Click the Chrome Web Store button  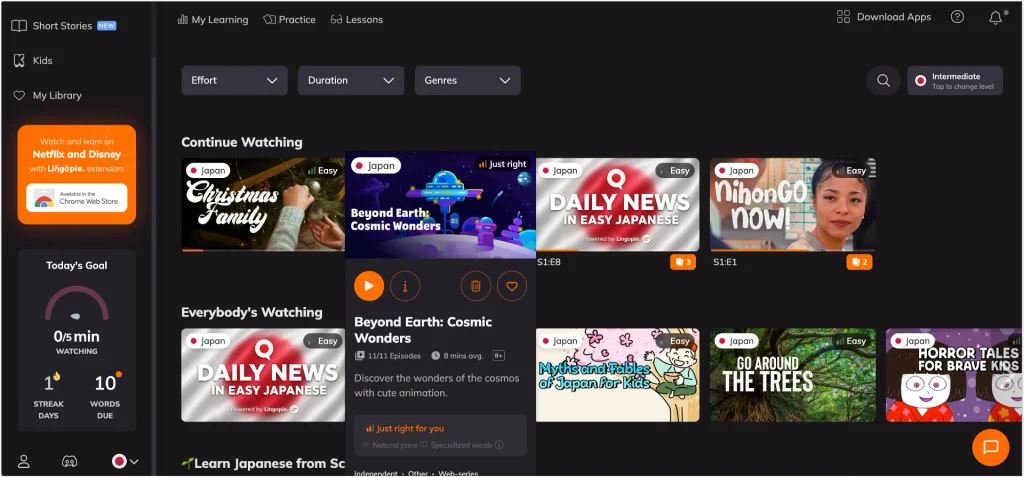[x=77, y=198]
